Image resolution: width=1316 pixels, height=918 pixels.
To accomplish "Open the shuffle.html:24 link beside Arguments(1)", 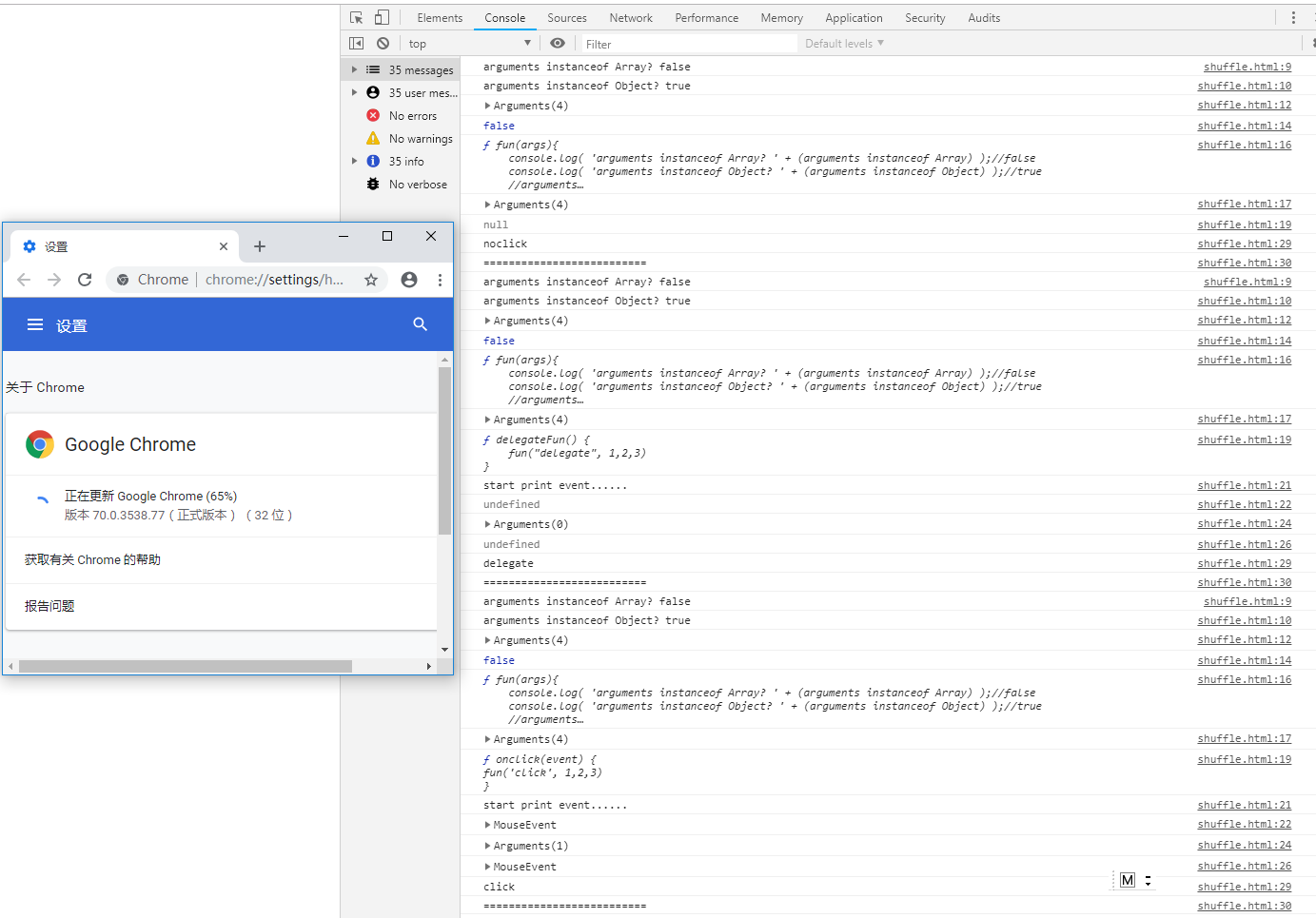I will click(1245, 845).
